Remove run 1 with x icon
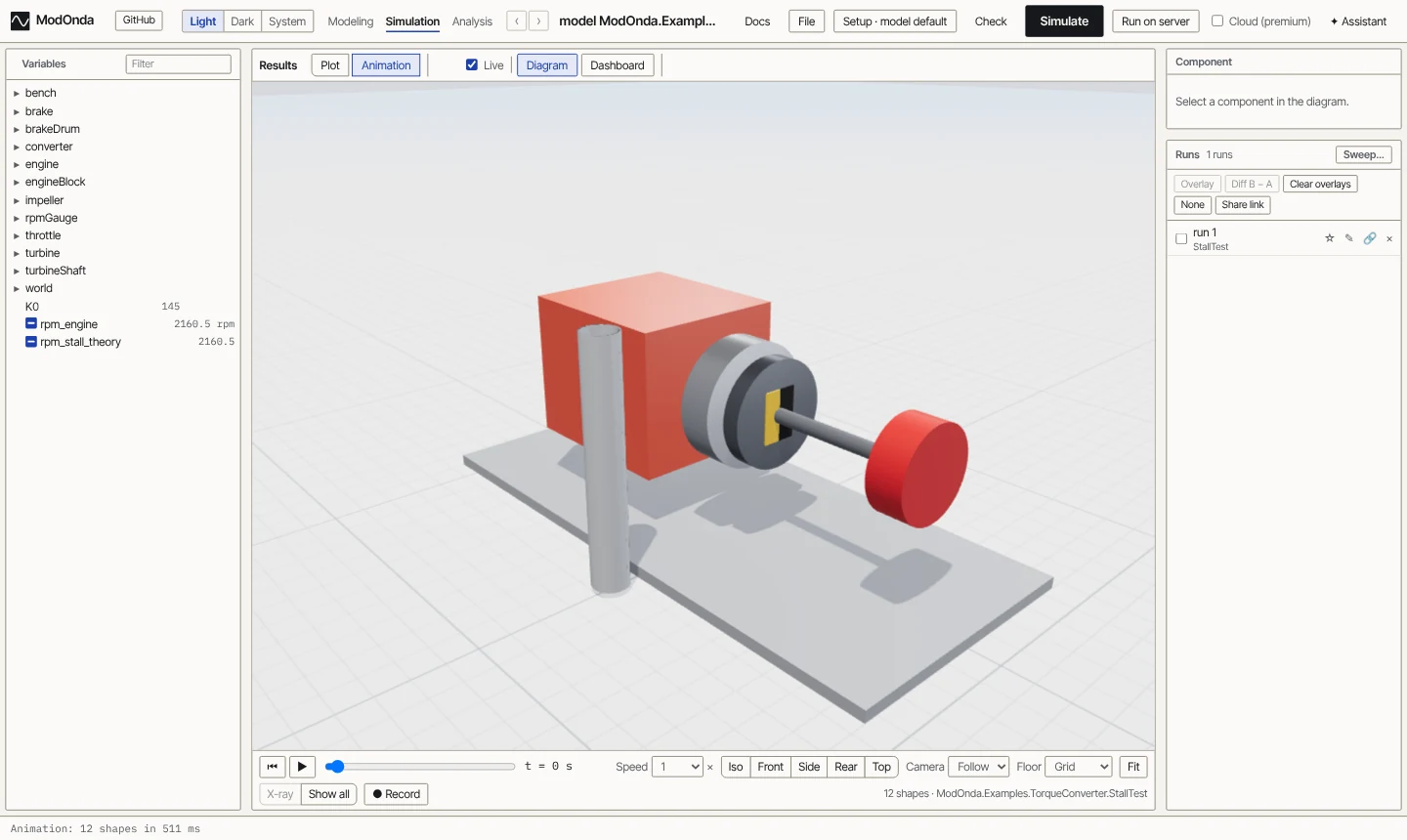The image size is (1407, 840). click(x=1389, y=238)
